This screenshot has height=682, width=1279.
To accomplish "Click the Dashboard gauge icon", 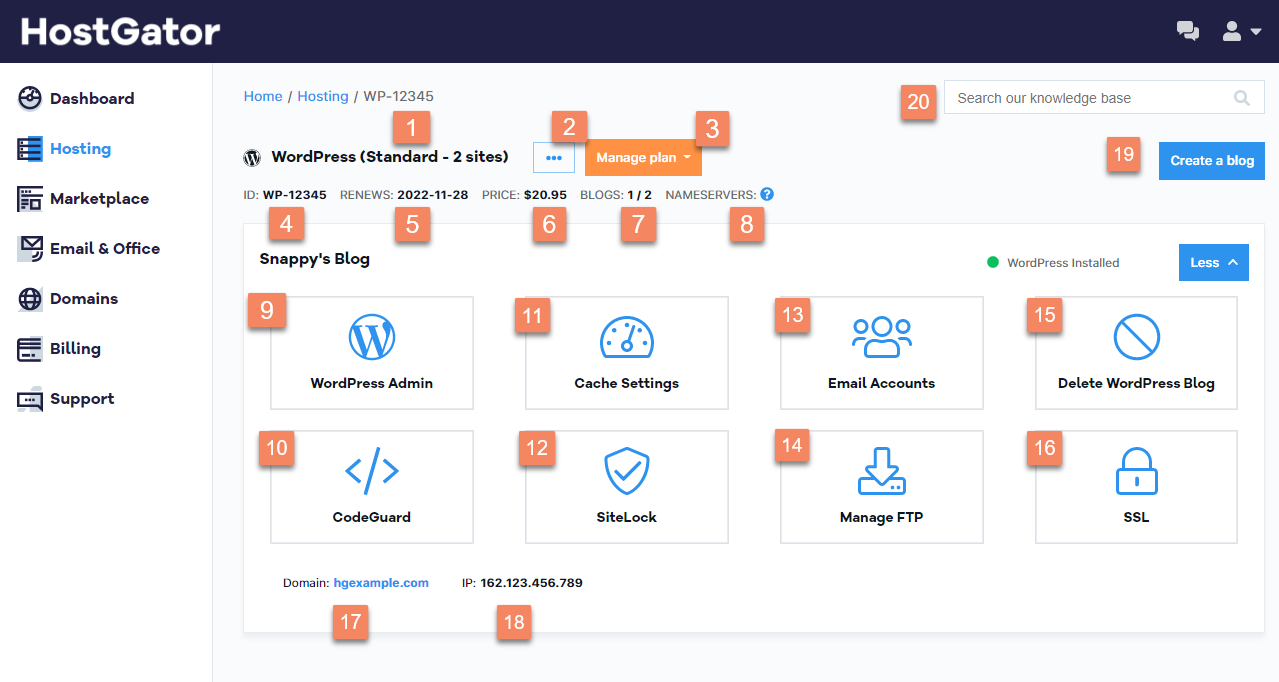I will point(30,98).
